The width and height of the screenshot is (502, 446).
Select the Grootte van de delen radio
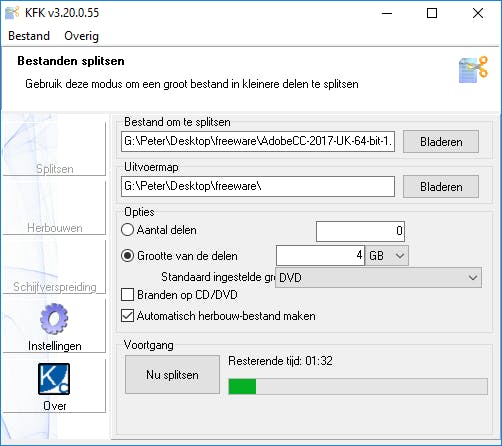point(127,256)
